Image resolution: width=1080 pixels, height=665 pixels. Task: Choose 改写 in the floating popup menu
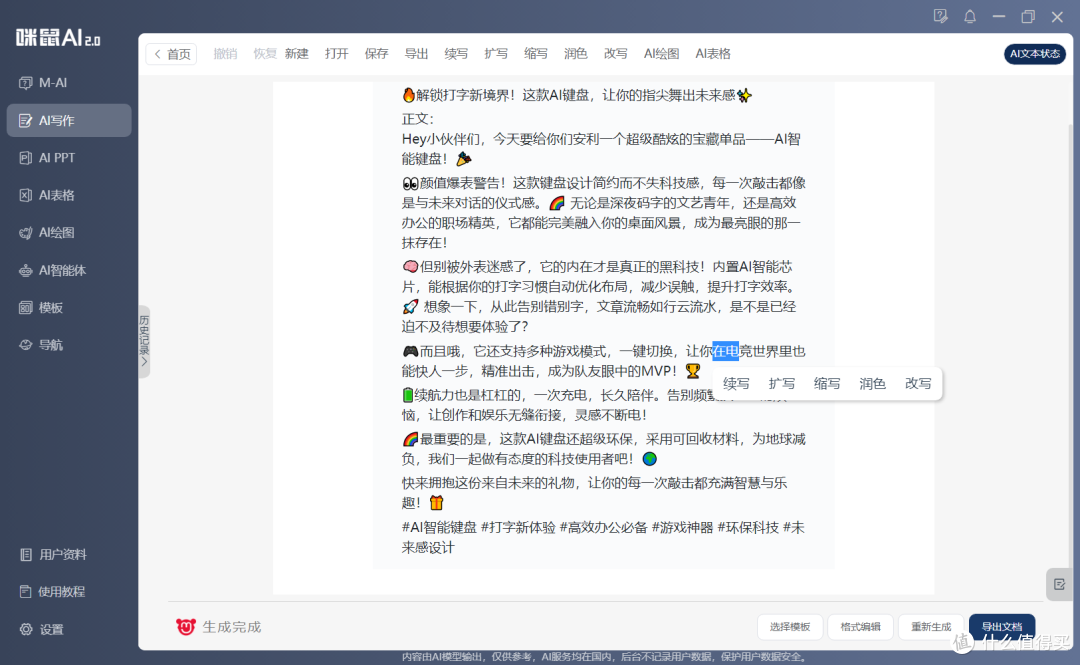tap(917, 384)
